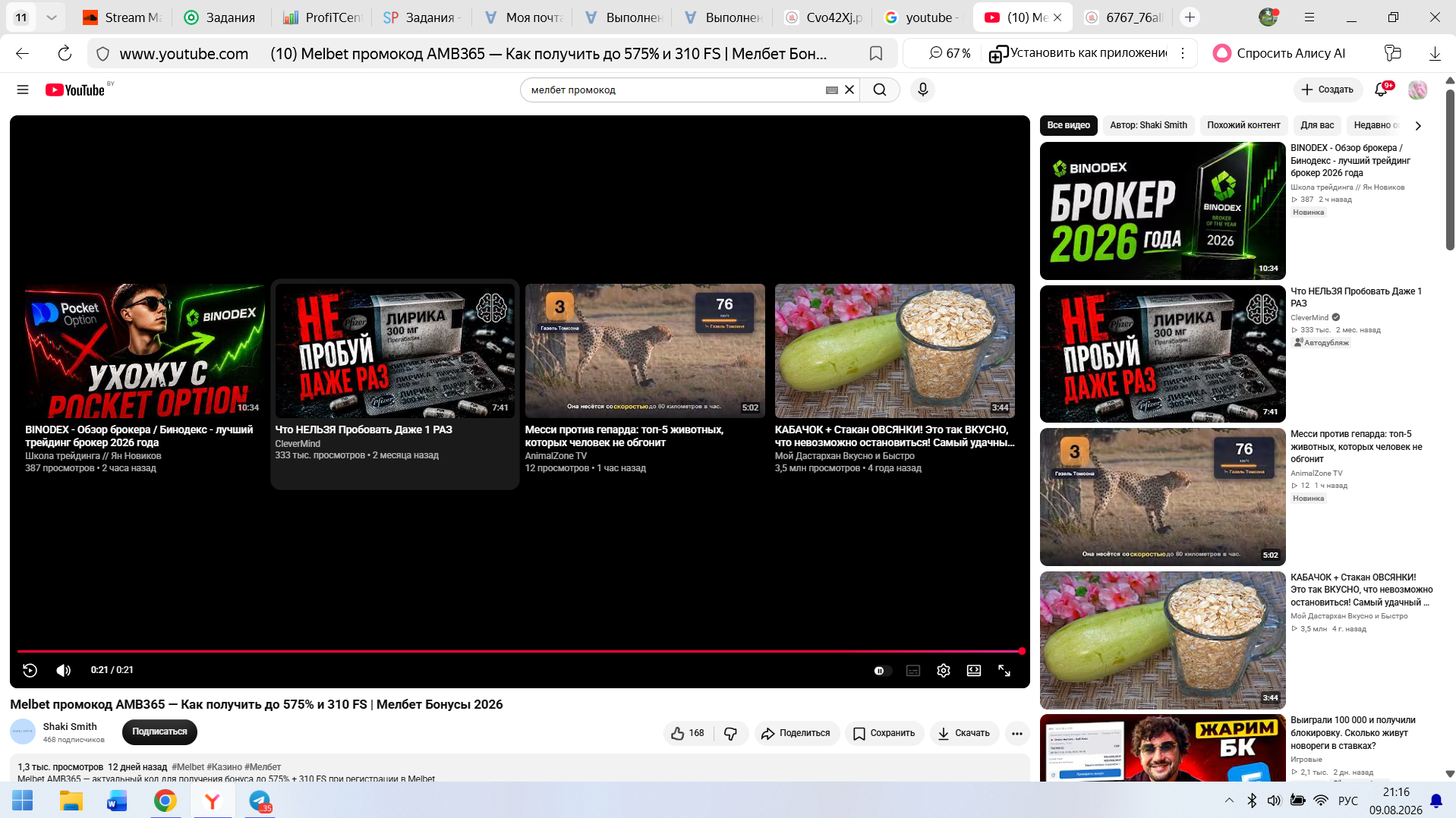1456x818 pixels.
Task: Switch to the ProfiTCentr browser tab
Action: click(x=322, y=17)
